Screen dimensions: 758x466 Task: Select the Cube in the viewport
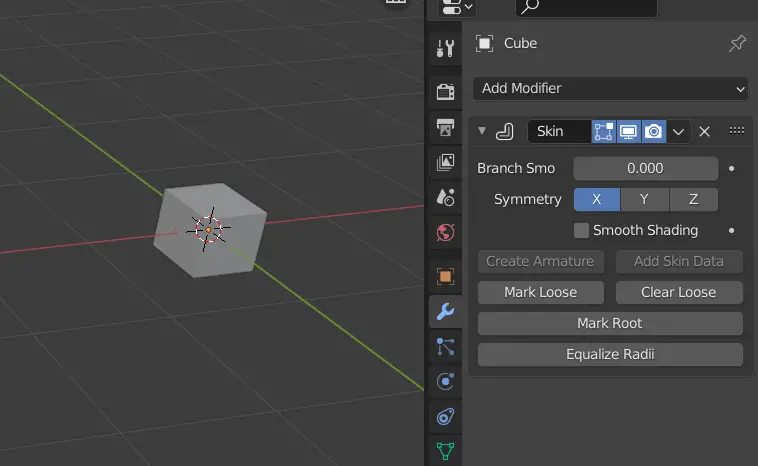point(210,230)
